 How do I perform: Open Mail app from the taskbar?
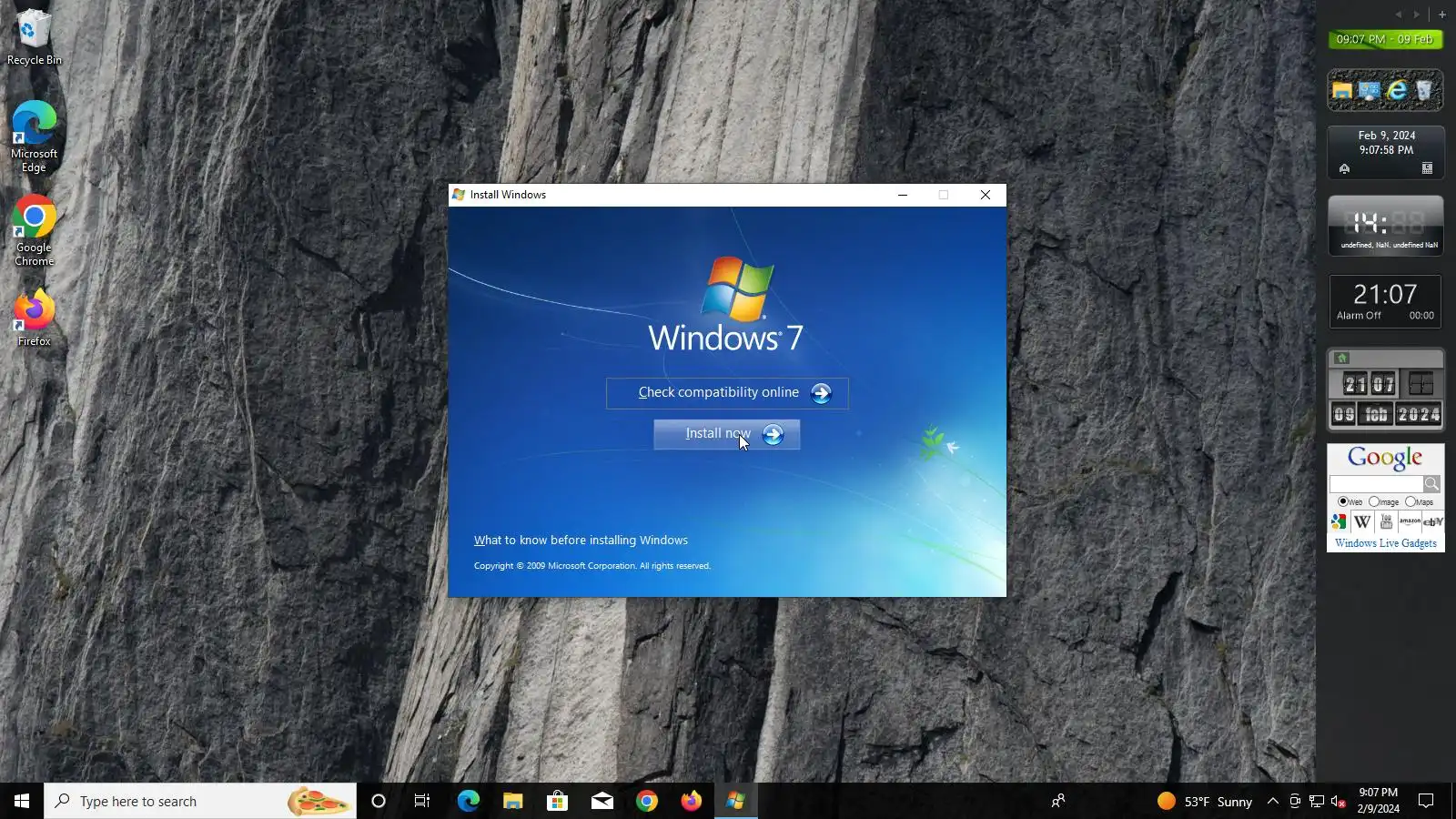(602, 801)
